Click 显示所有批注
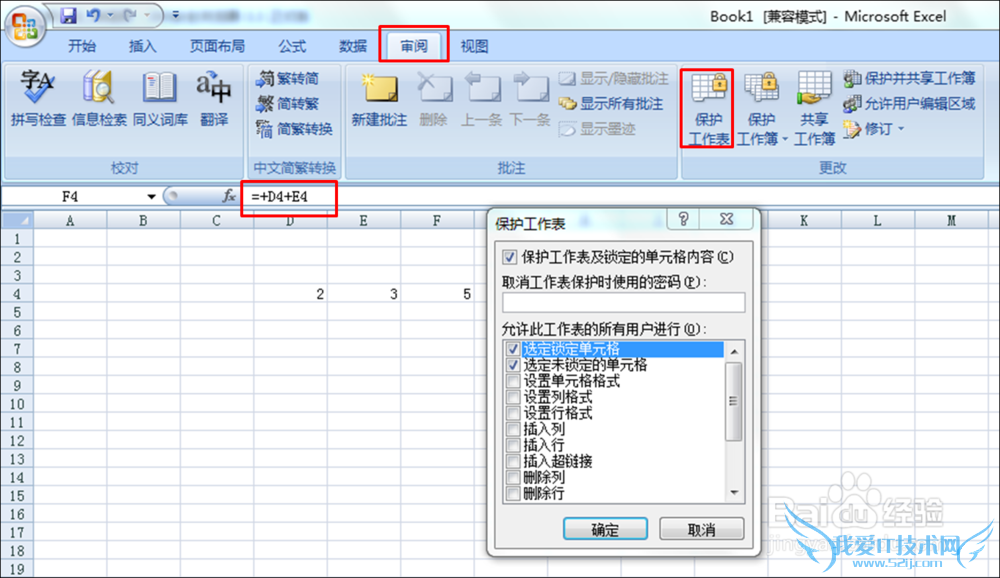 (x=610, y=103)
